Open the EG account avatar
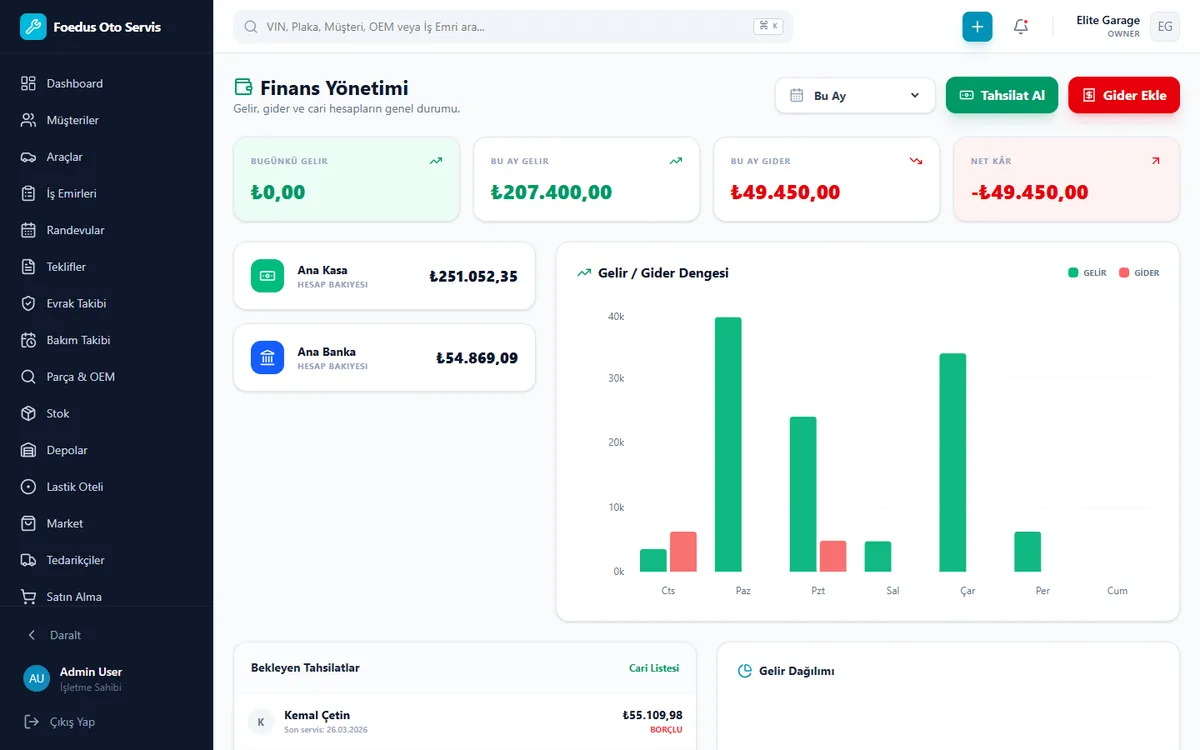 [x=1165, y=27]
